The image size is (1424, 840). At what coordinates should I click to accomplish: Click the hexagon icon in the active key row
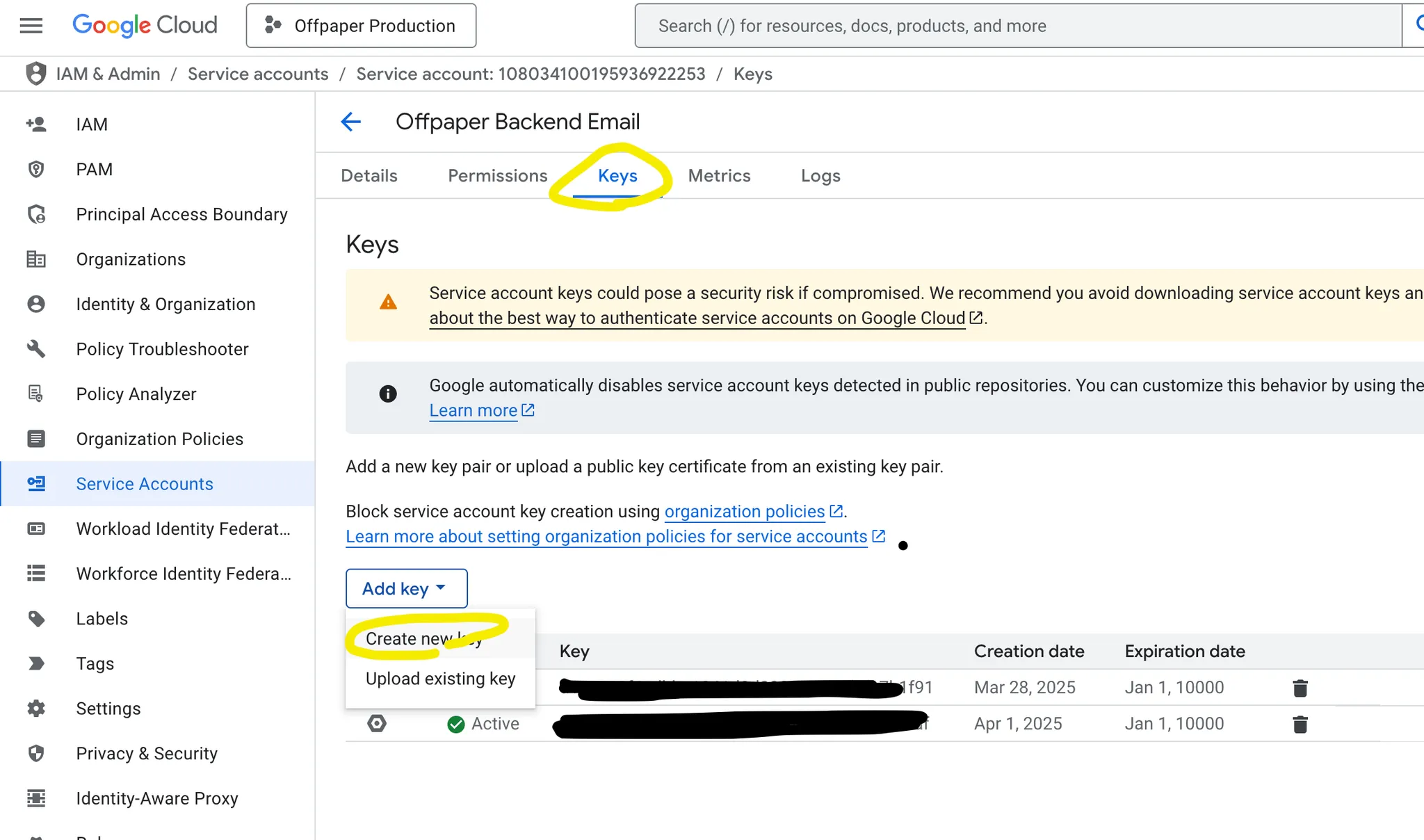coord(377,724)
